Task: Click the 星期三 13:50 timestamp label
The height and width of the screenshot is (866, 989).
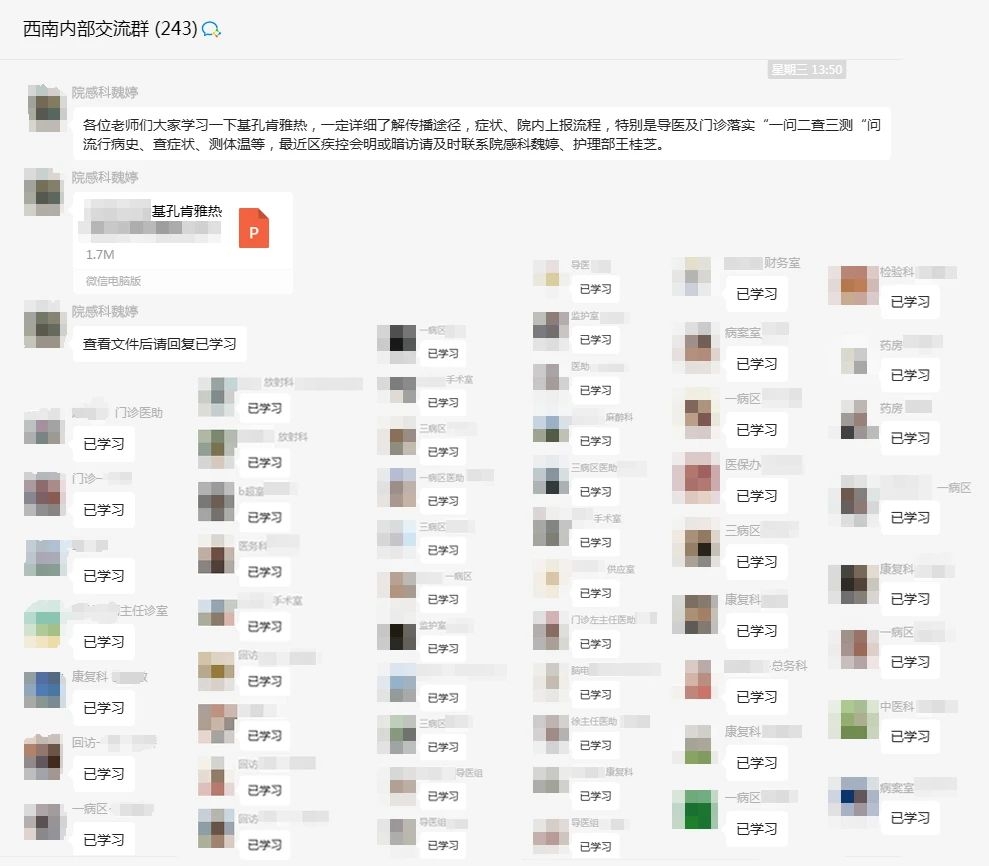Action: [x=806, y=70]
